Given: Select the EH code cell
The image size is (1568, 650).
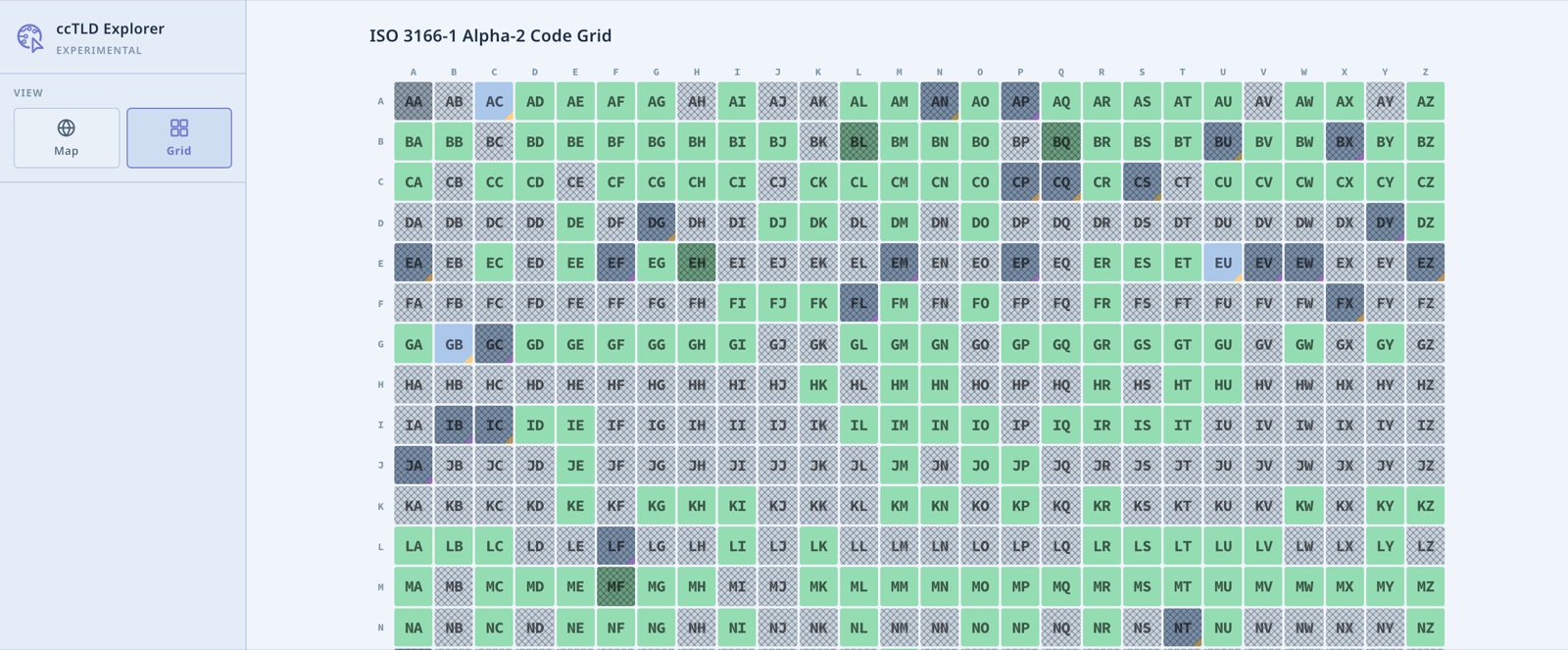Looking at the screenshot, I should coord(697,263).
